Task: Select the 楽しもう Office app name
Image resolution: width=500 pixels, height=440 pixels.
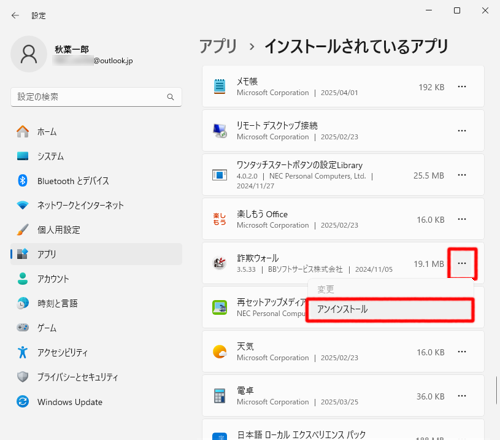Action: tap(262, 214)
